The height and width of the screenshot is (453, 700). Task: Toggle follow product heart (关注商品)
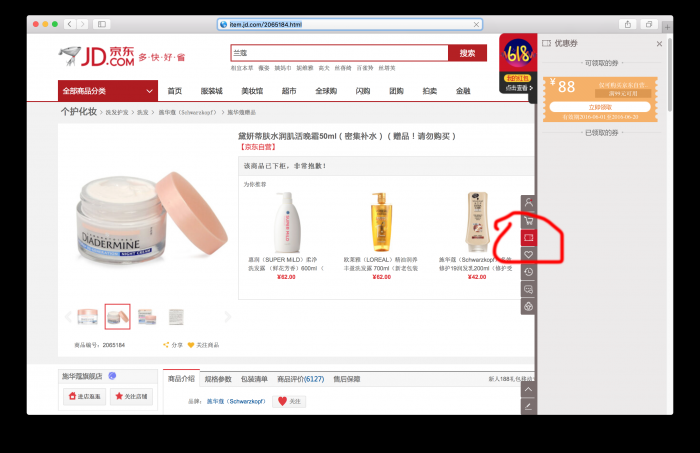[203, 345]
